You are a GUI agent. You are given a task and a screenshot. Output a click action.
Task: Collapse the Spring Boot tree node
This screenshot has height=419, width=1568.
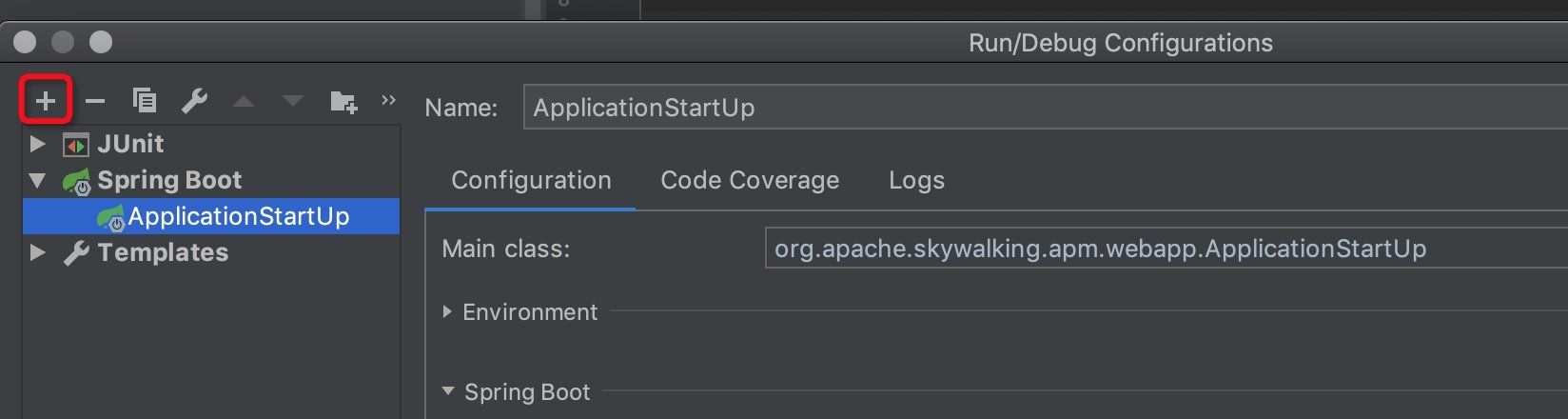pos(38,180)
